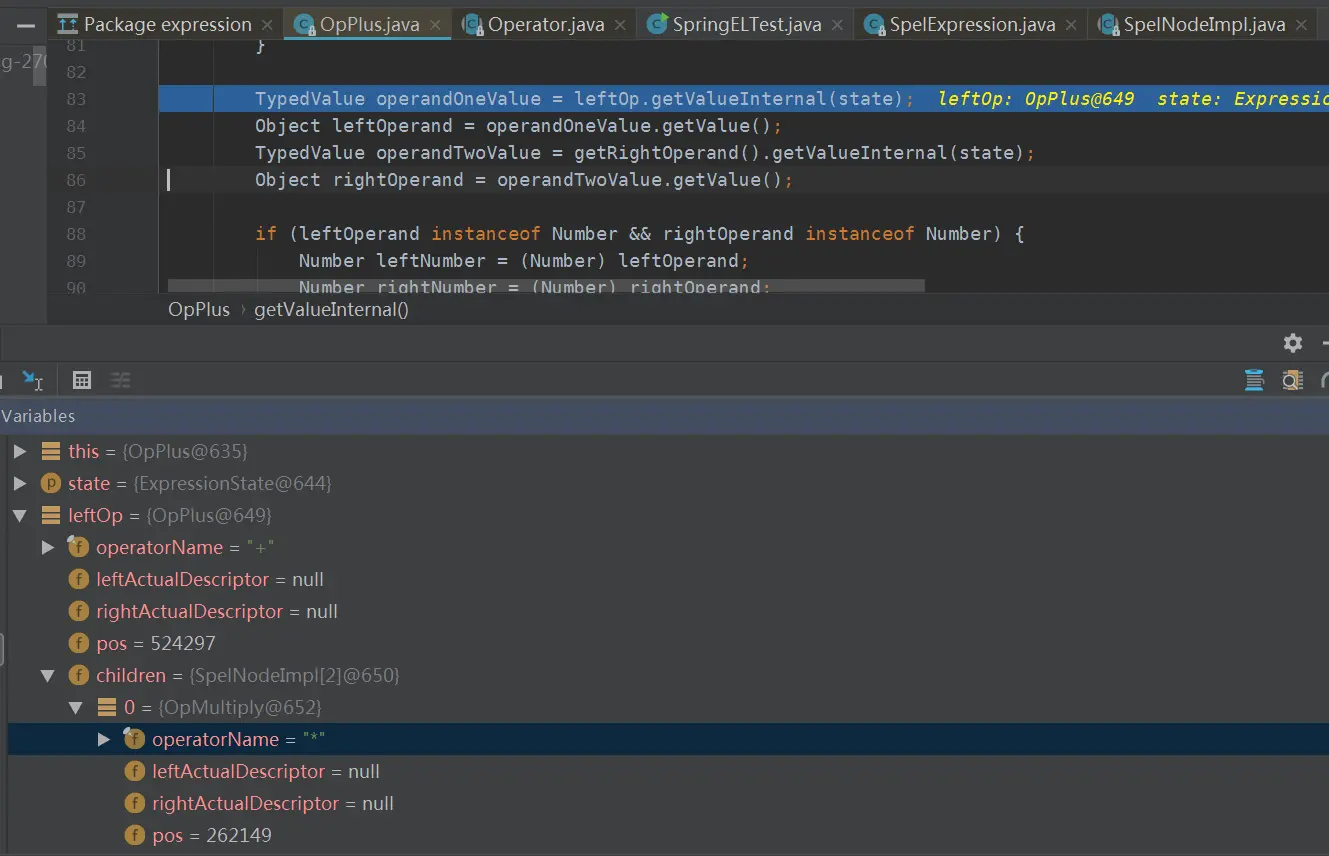This screenshot has width=1329, height=856.
Task: Click the array element icon of 0 = OpMultiply
Action: [107, 707]
